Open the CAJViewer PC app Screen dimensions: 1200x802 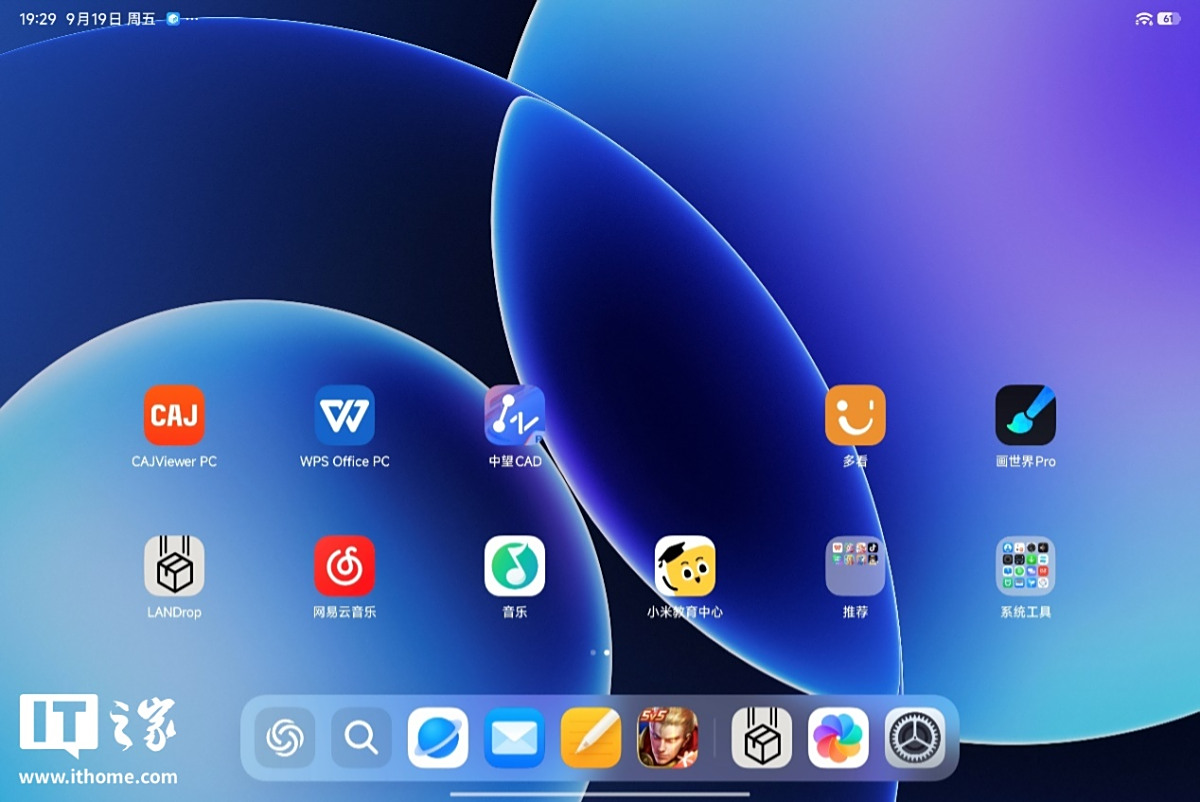tap(174, 415)
